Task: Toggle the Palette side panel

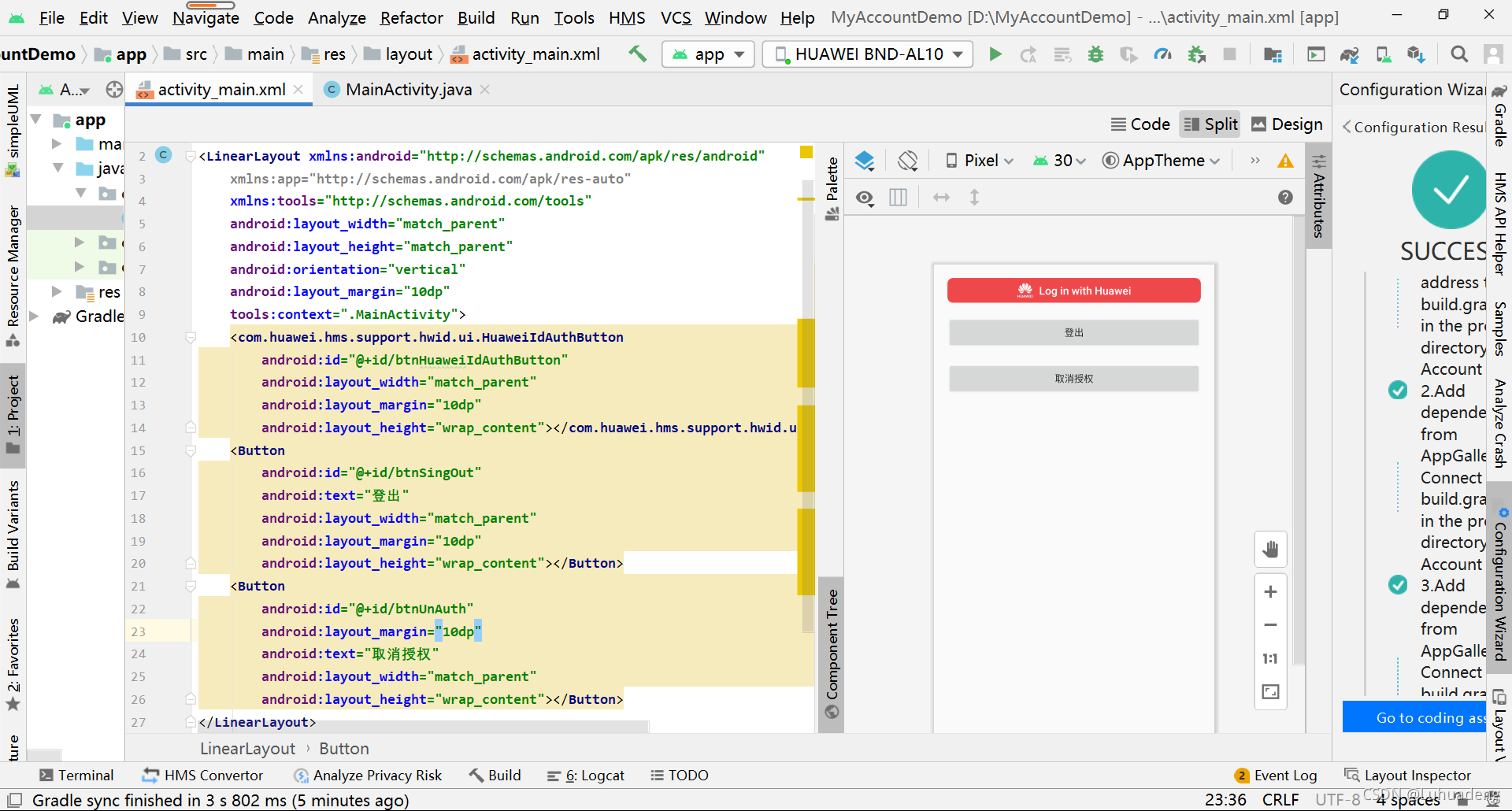Action: pos(832,189)
